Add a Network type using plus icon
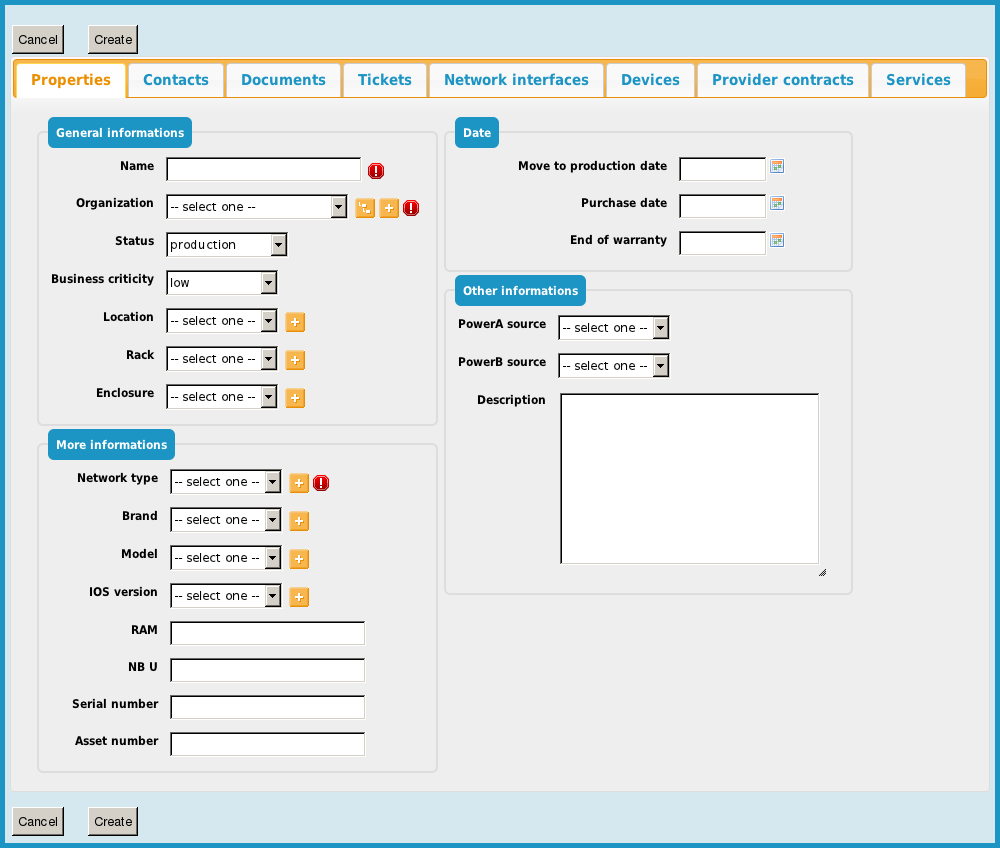 click(x=299, y=483)
